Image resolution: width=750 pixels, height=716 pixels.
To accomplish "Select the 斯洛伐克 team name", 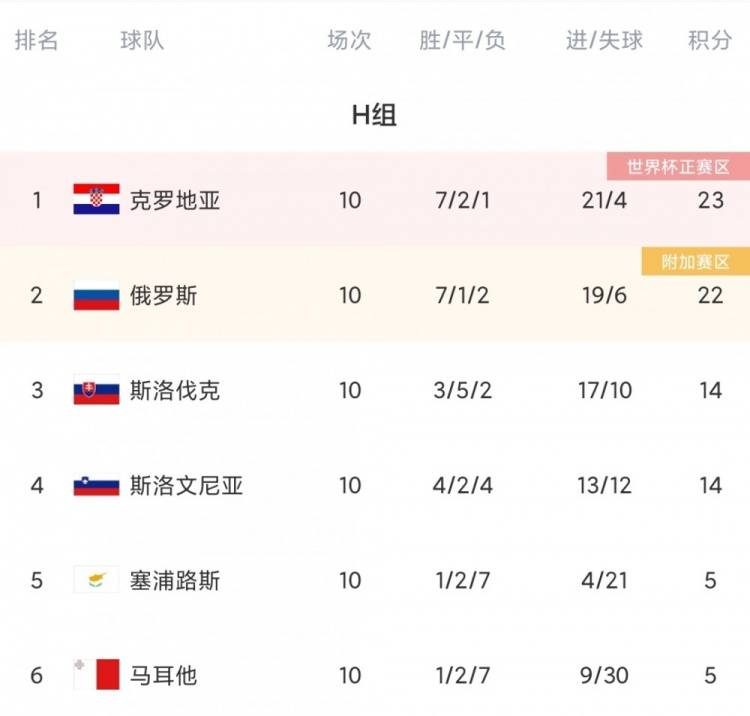I will tap(174, 391).
